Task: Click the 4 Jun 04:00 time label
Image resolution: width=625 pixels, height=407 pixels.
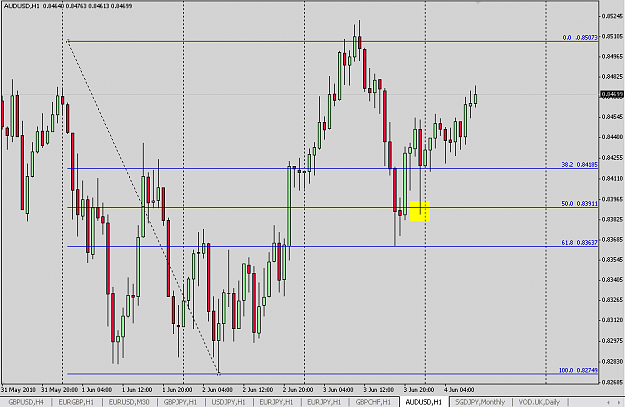Action: pyautogui.click(x=459, y=389)
